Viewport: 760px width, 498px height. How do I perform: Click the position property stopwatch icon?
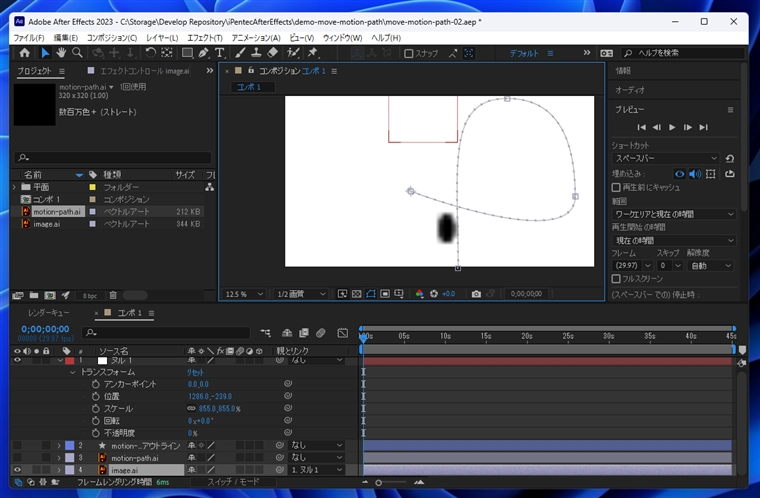[x=96, y=396]
